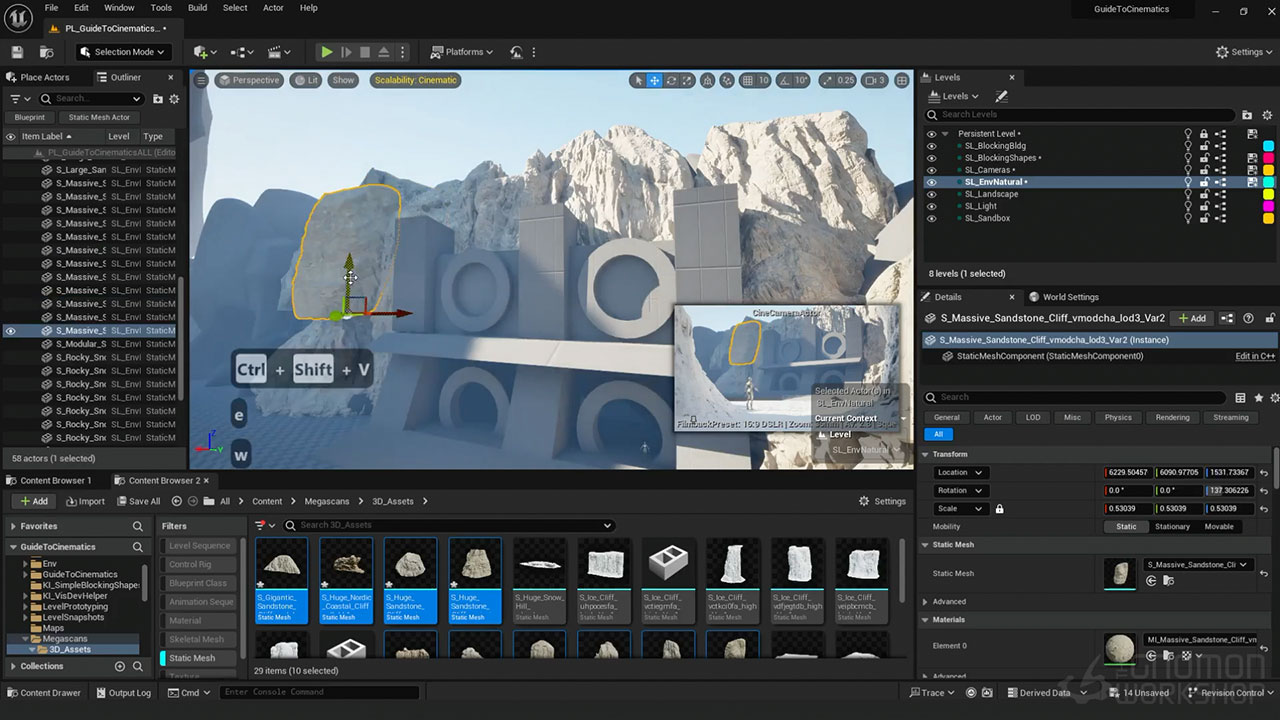The height and width of the screenshot is (720, 1280).
Task: Open the Selection Mode dropdown
Action: click(124, 52)
